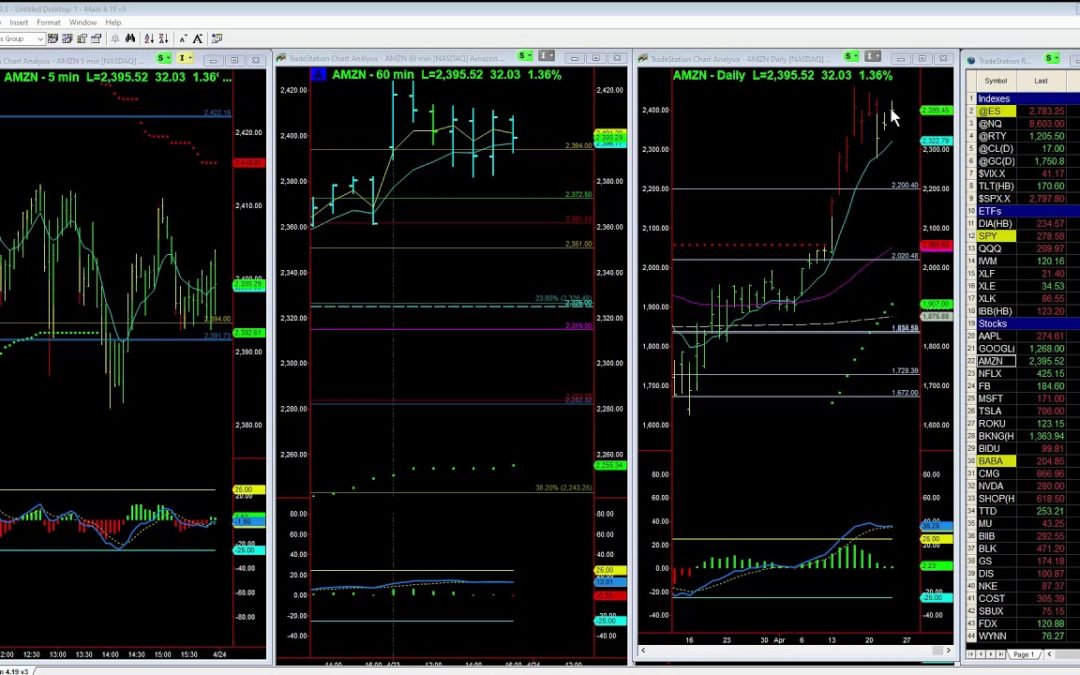1080x675 pixels.
Task: Click the sort descending toolbar icon
Action: tap(166, 38)
